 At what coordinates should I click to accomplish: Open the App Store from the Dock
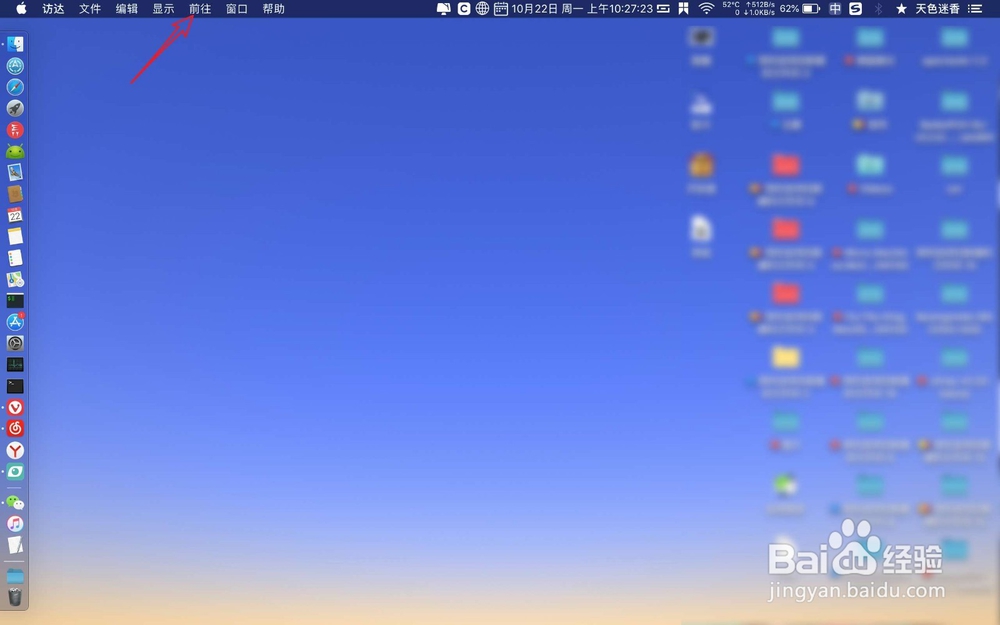[x=15, y=322]
